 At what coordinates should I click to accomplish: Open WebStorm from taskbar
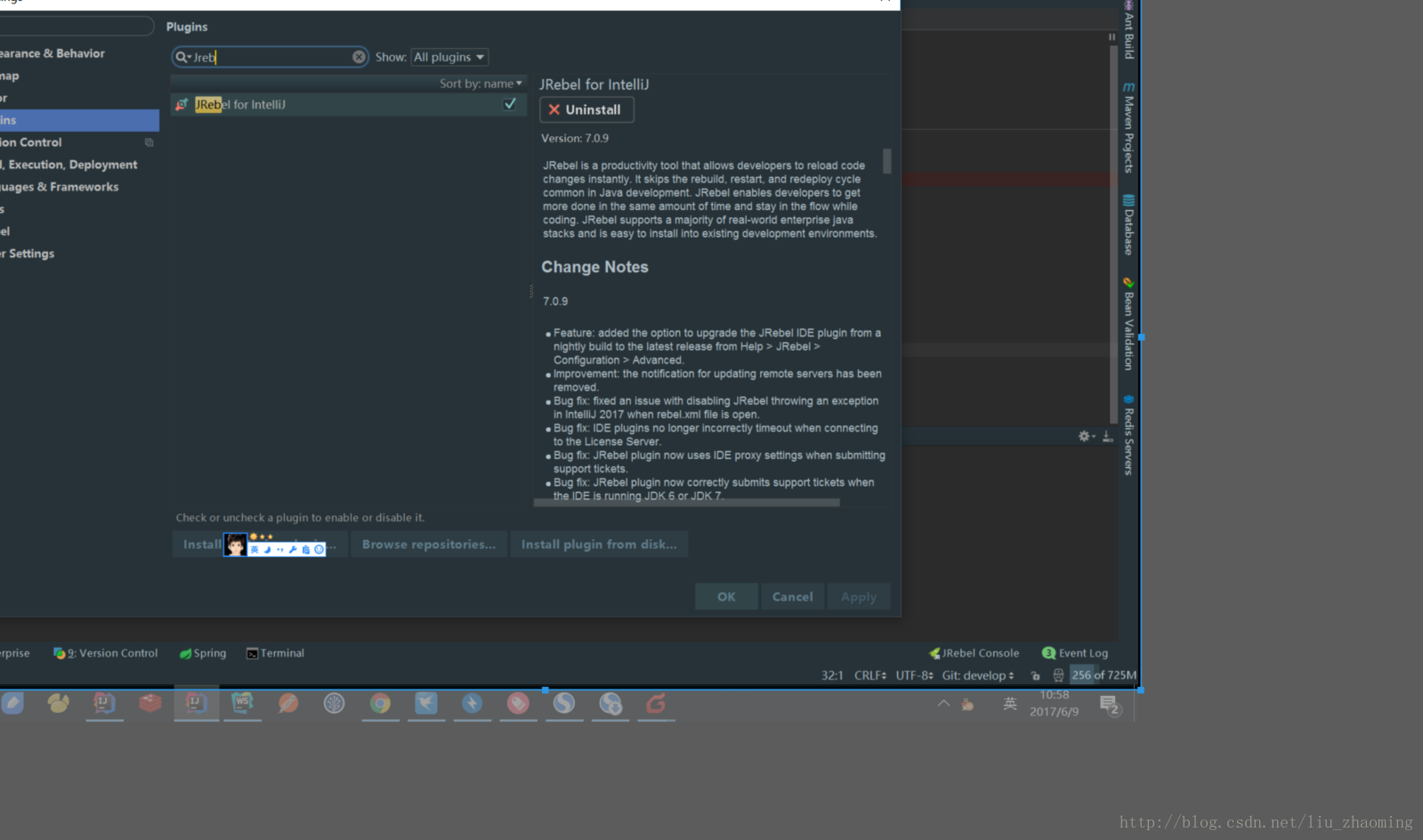[x=242, y=704]
